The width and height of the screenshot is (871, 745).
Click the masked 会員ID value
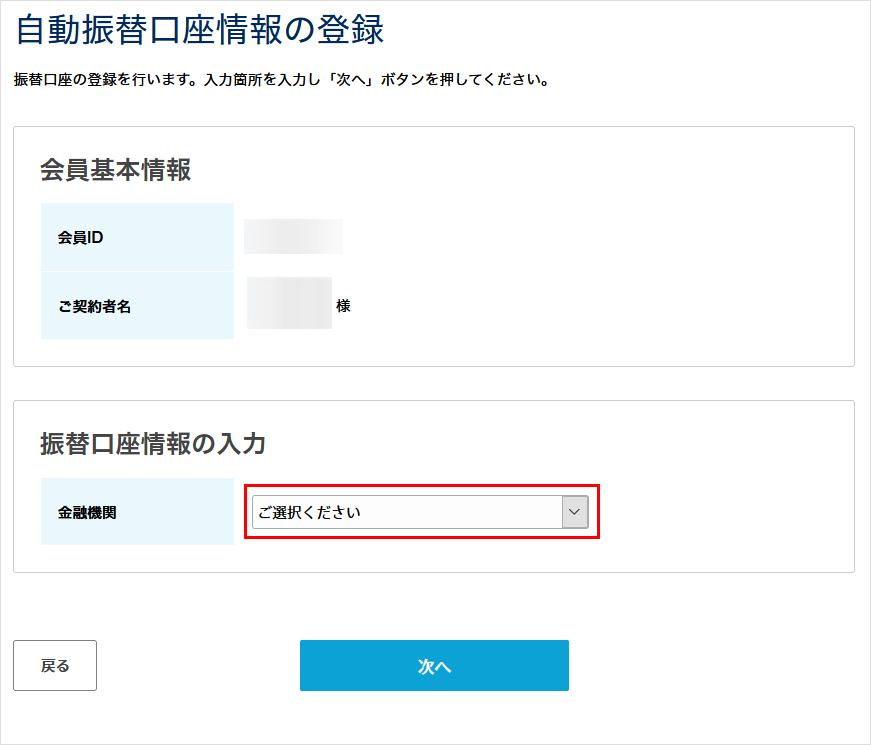pos(293,236)
